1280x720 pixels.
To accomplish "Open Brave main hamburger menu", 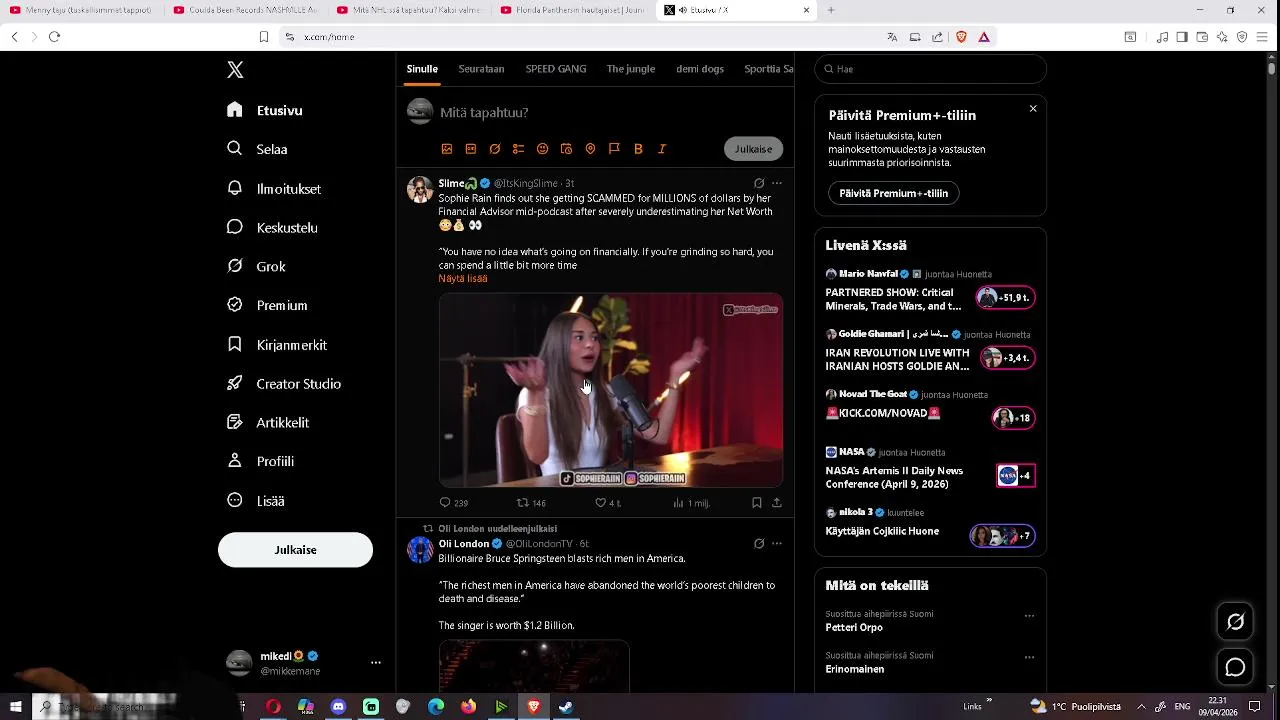I will (x=1262, y=37).
